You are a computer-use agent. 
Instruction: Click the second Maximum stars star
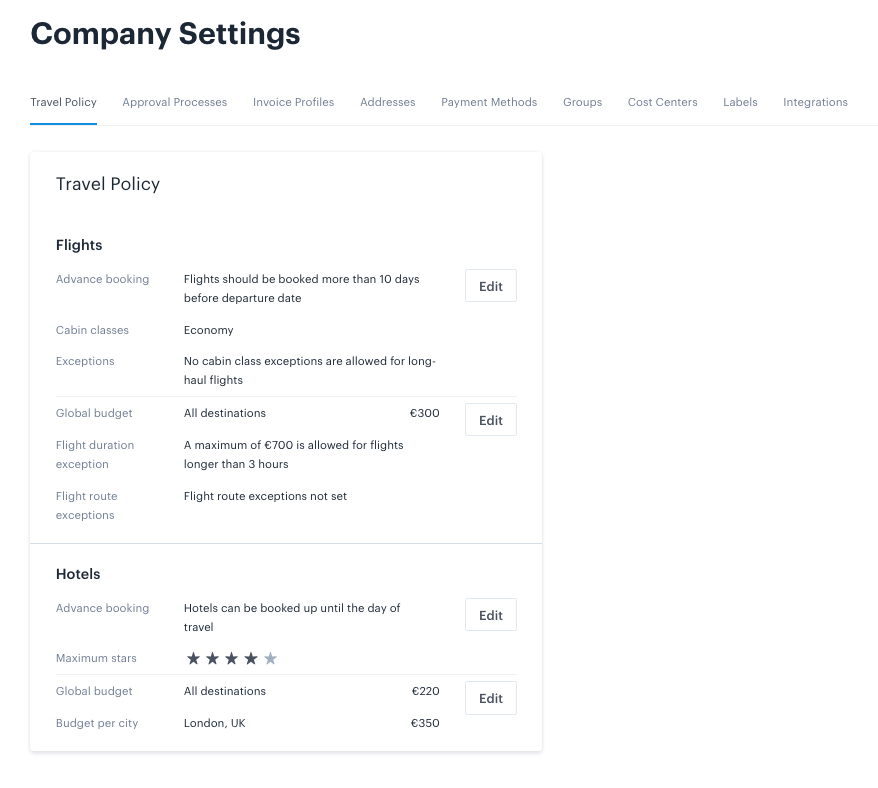coord(212,658)
